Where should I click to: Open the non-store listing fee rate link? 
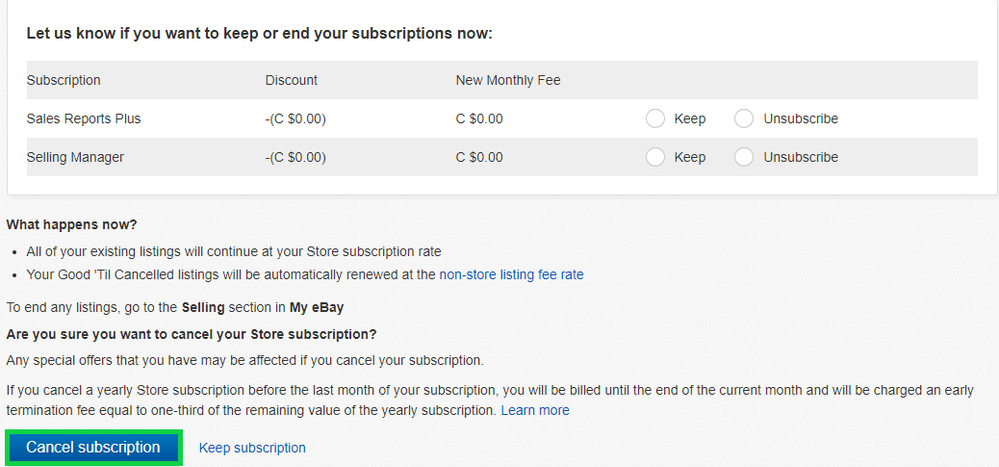click(511, 274)
